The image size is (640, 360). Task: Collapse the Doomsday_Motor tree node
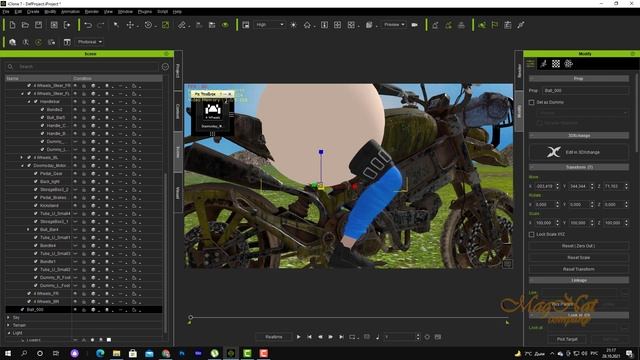coord(22,166)
